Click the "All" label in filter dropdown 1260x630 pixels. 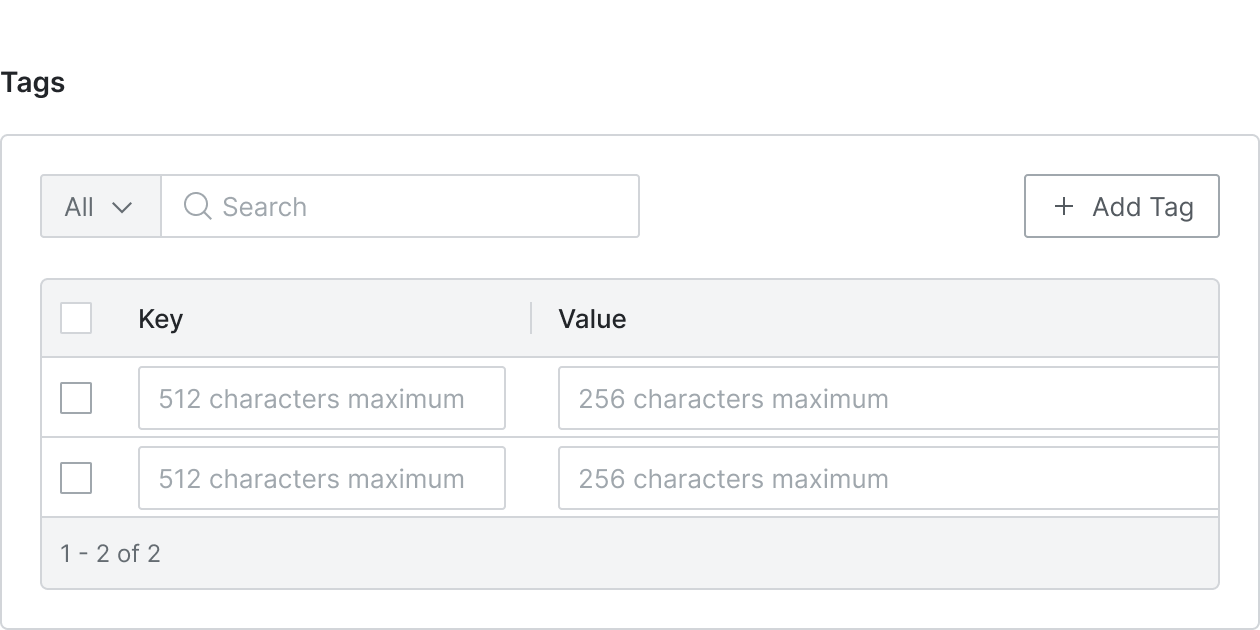coord(79,207)
